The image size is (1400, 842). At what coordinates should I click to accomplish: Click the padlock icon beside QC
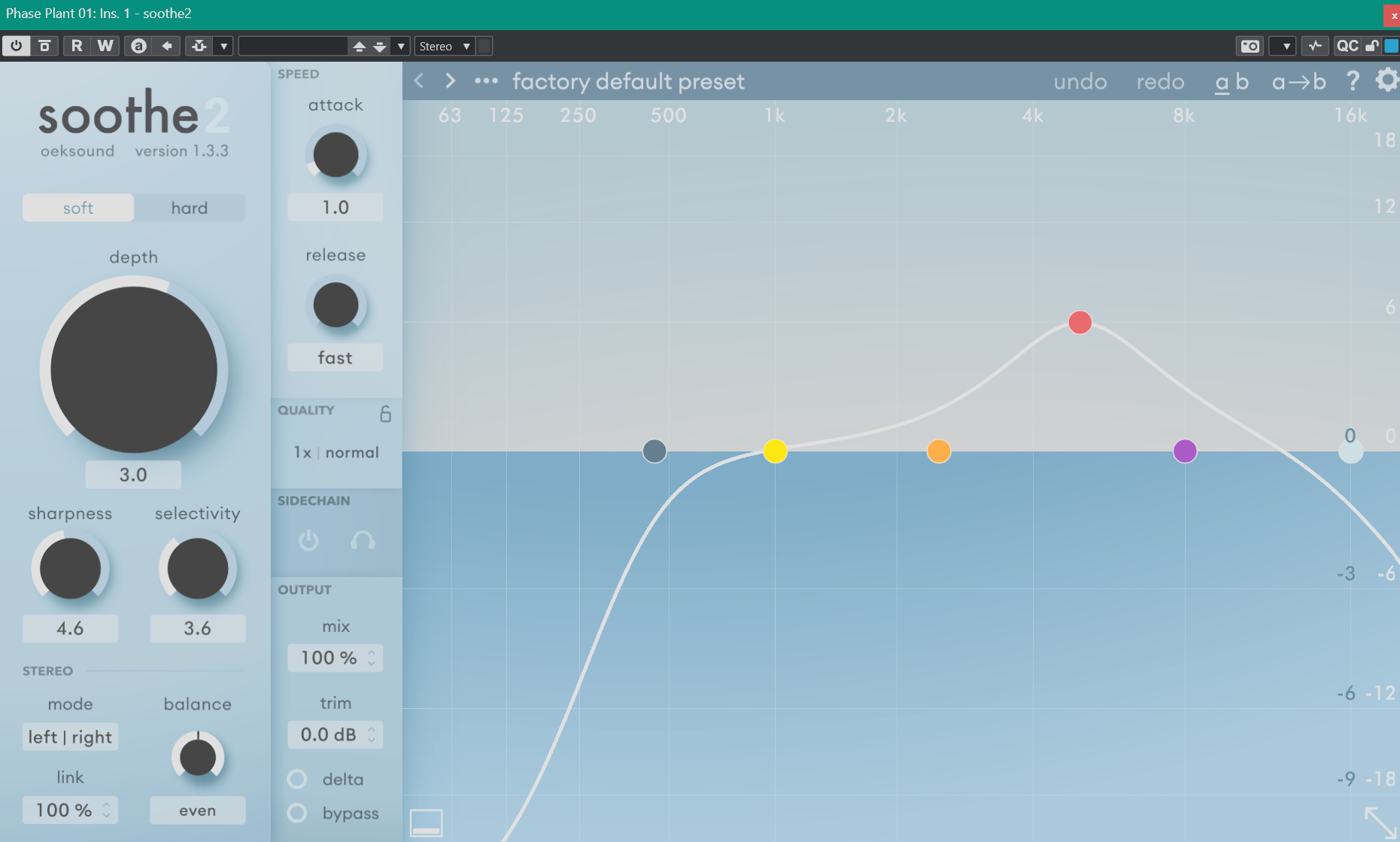(1371, 46)
